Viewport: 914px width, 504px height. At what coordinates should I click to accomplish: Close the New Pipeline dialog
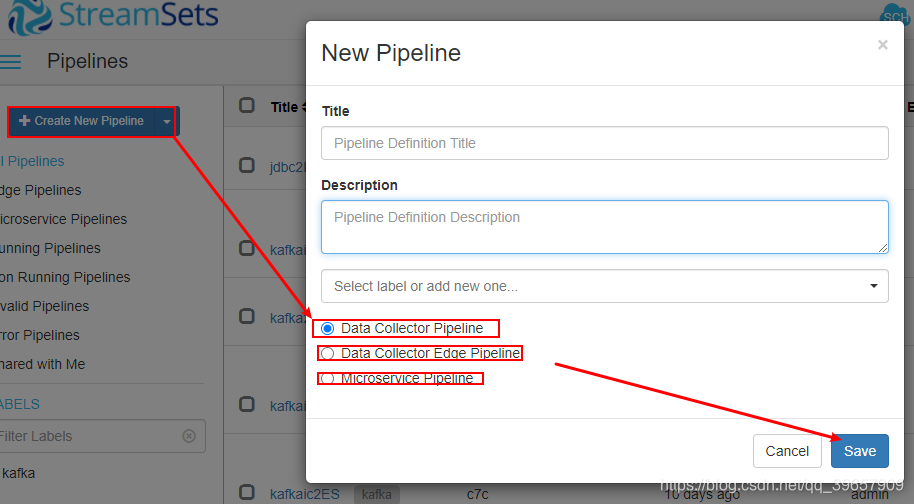click(883, 45)
